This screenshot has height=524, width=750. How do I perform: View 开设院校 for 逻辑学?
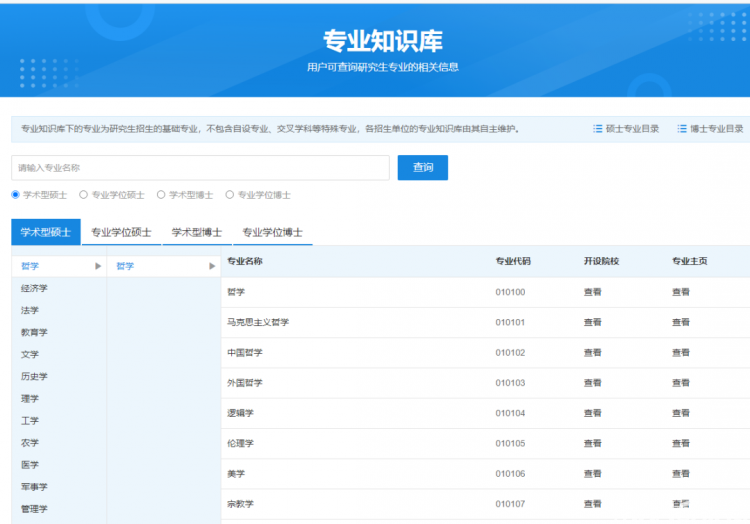[x=593, y=413]
